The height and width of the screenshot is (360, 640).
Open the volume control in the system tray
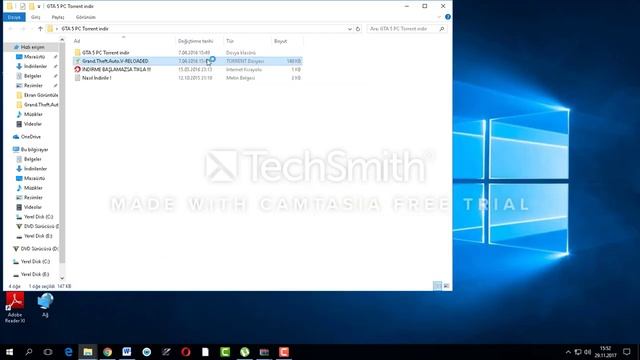coord(588,352)
